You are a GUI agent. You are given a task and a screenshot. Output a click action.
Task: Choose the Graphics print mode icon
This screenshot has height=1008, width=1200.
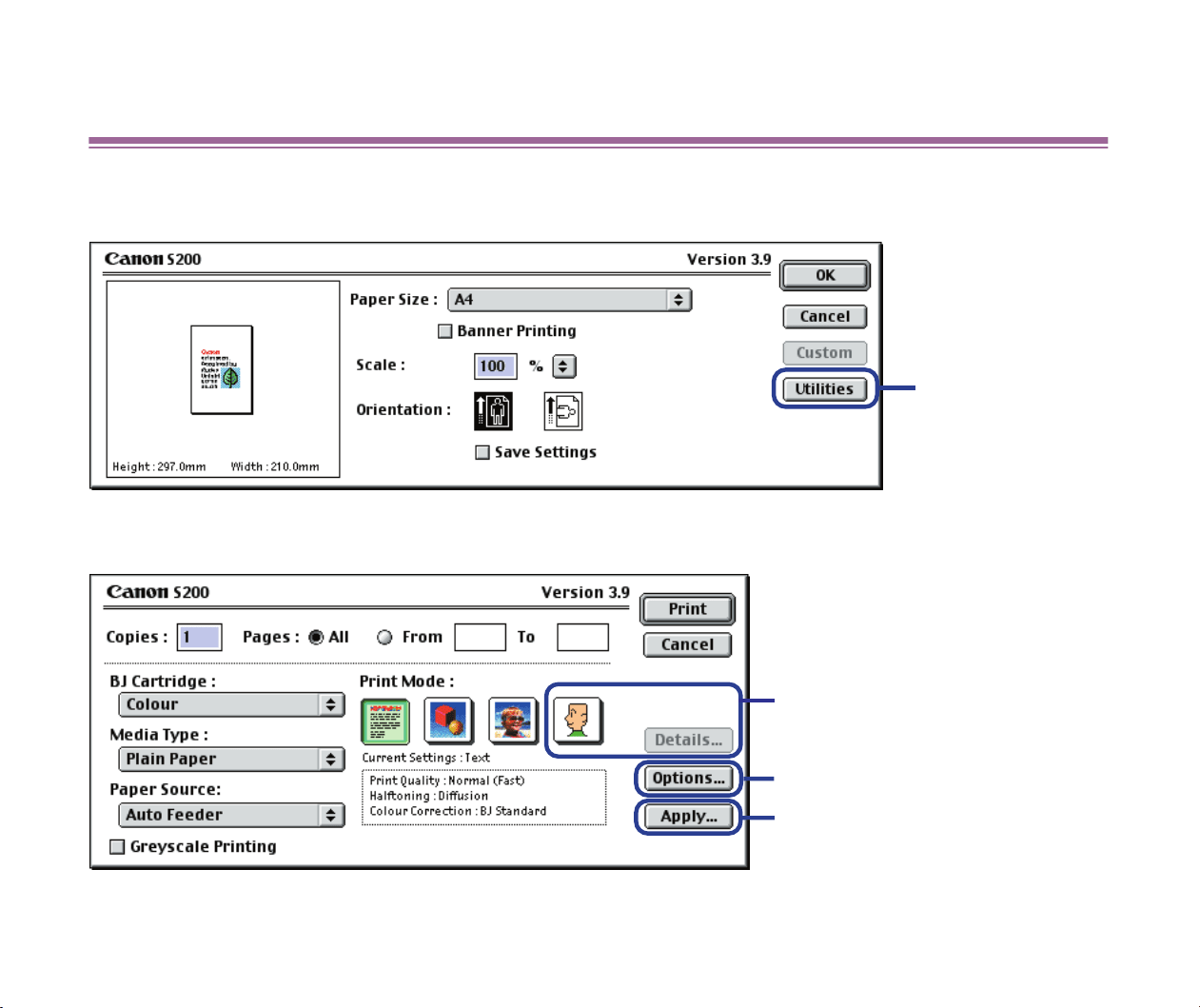(x=449, y=721)
